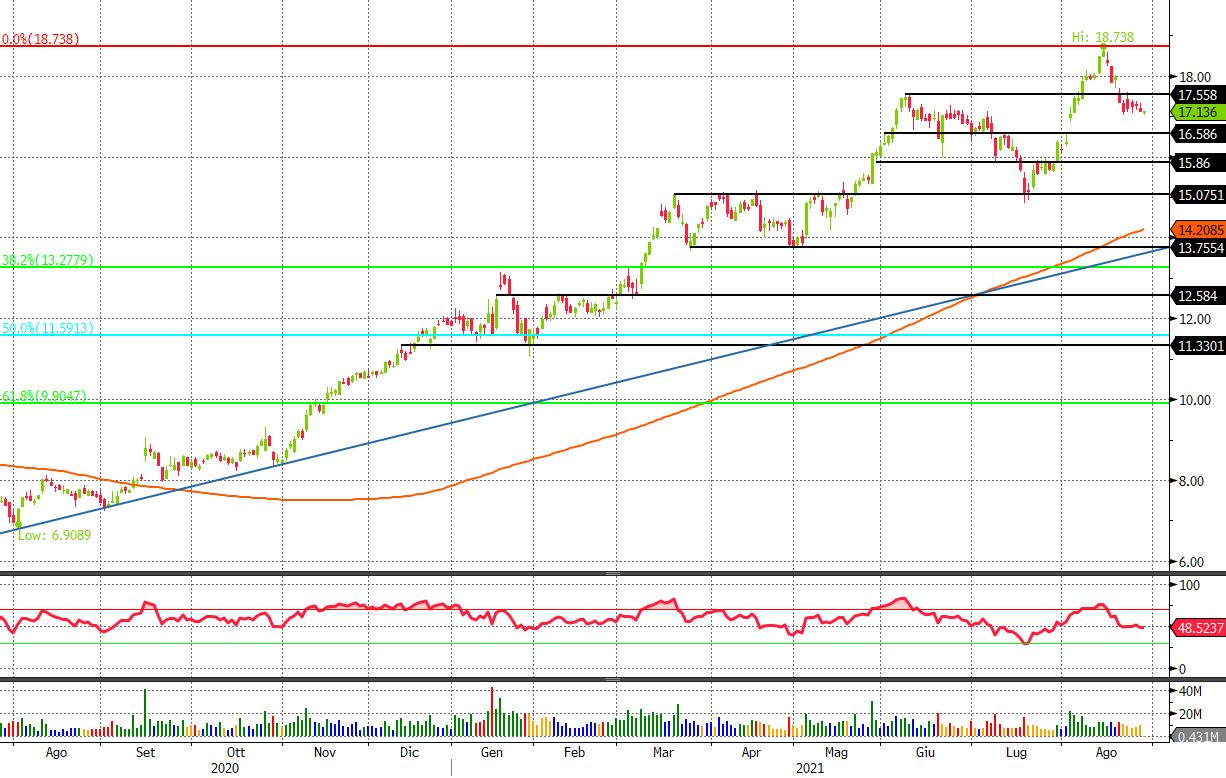Image resolution: width=1226 pixels, height=778 pixels.
Task: Select the 20M volume axis label
Action: (1192, 714)
